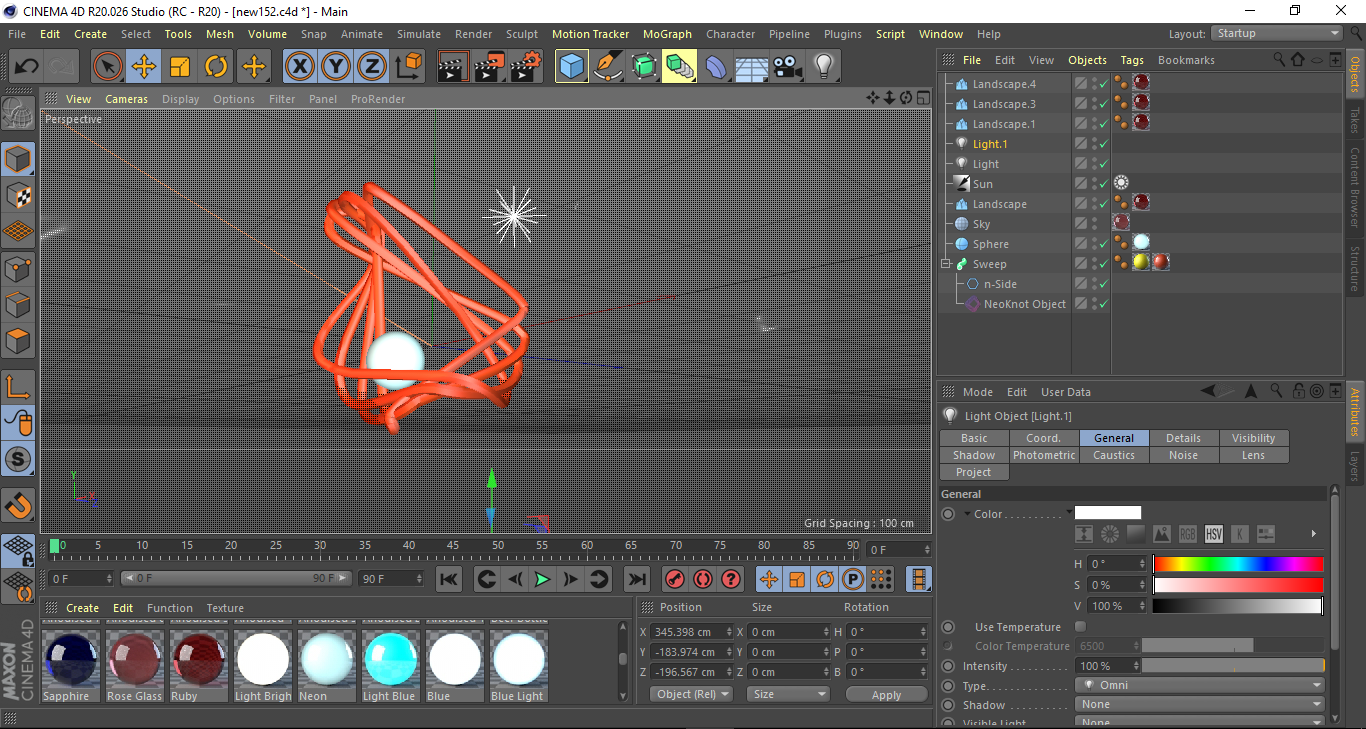This screenshot has height=729, width=1366.
Task: Add a Camera object
Action: (788, 67)
